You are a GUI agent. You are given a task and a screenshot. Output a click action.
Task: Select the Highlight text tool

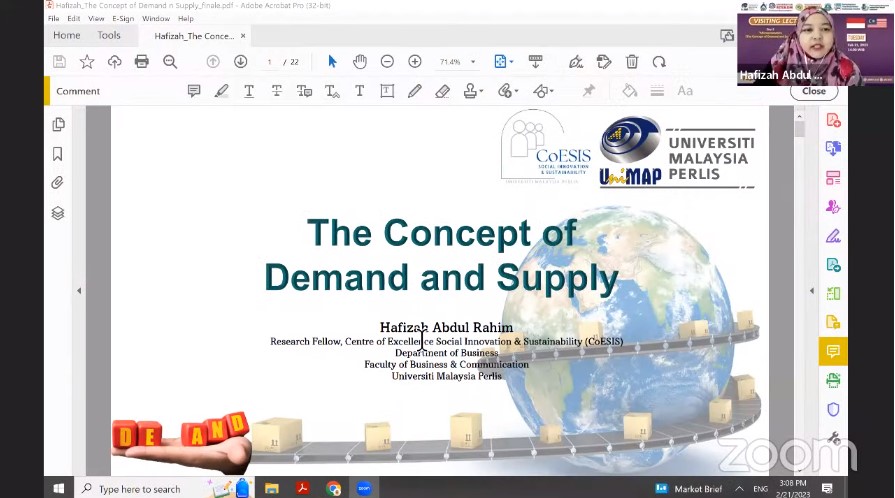pyautogui.click(x=221, y=91)
